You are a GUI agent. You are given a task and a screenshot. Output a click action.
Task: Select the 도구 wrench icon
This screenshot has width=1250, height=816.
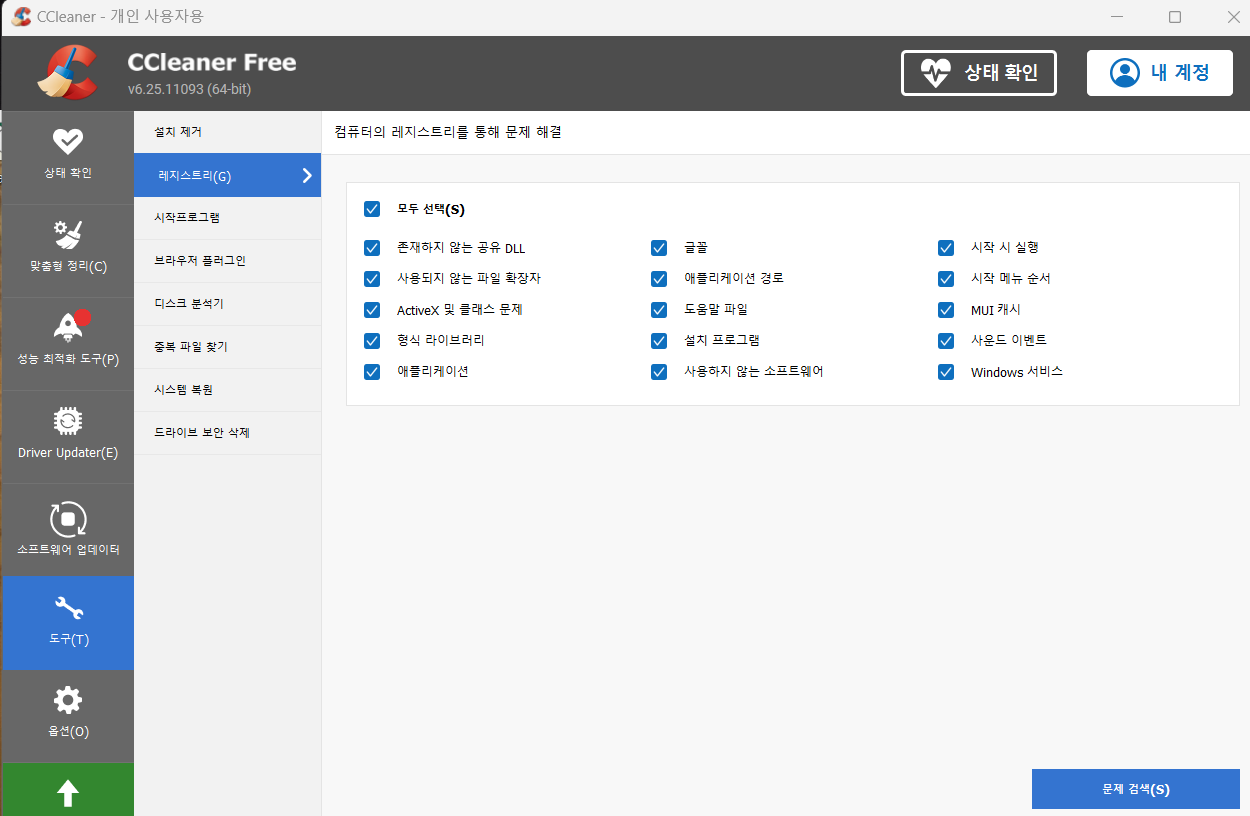pyautogui.click(x=68, y=607)
